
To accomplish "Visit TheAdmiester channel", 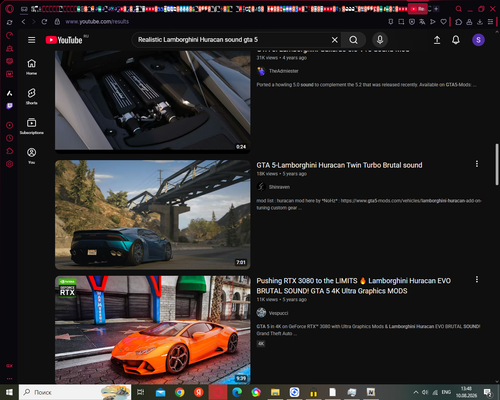I will 284,71.
